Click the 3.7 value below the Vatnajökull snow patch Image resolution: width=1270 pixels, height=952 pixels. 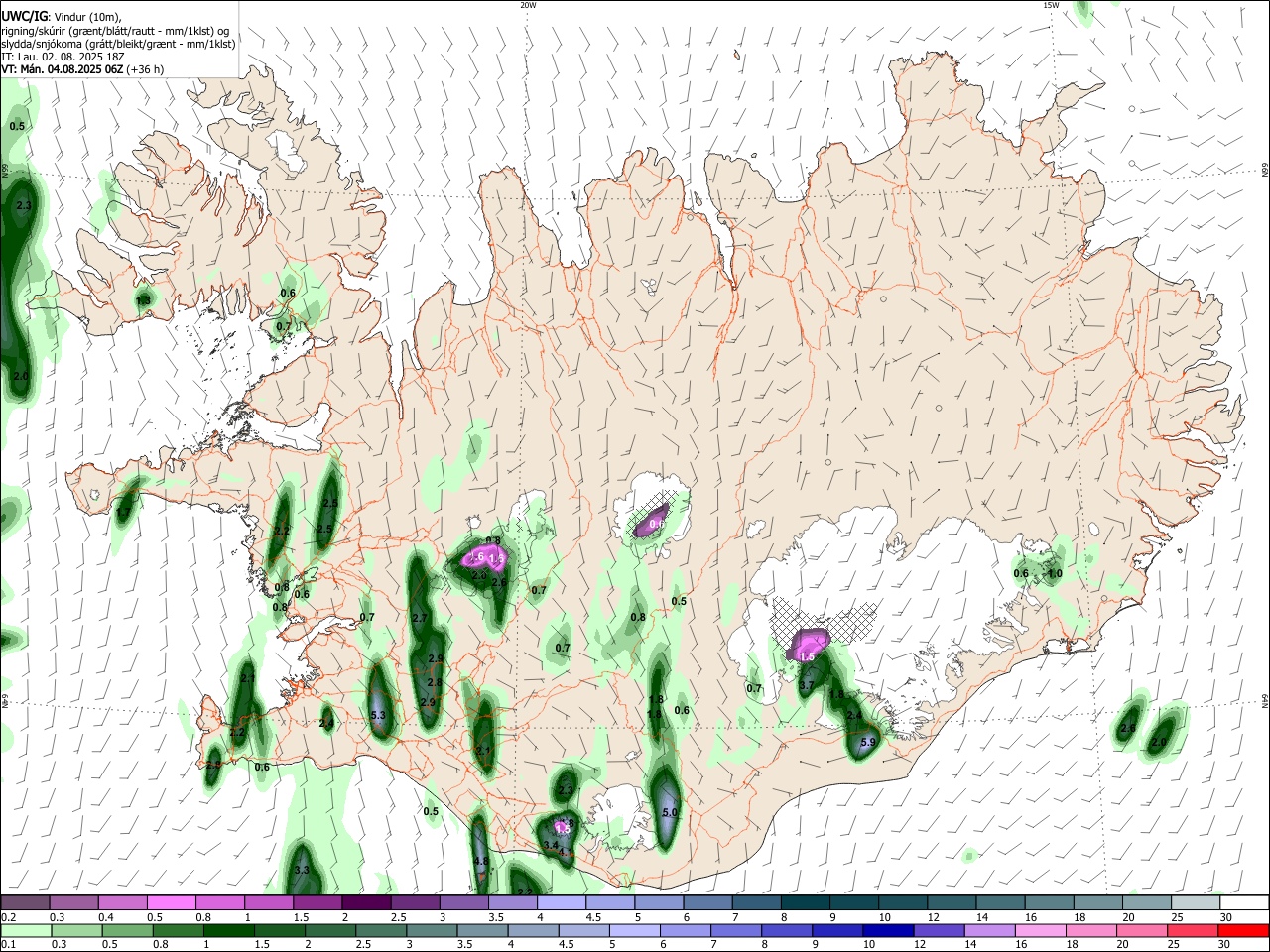coord(807,685)
